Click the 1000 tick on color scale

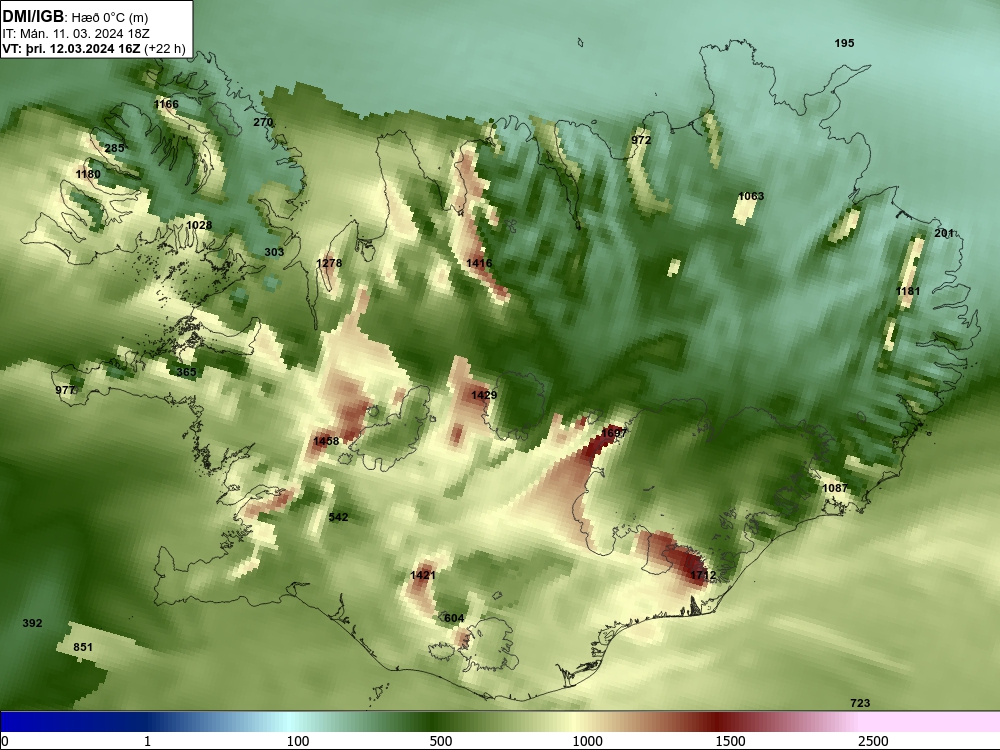click(587, 741)
